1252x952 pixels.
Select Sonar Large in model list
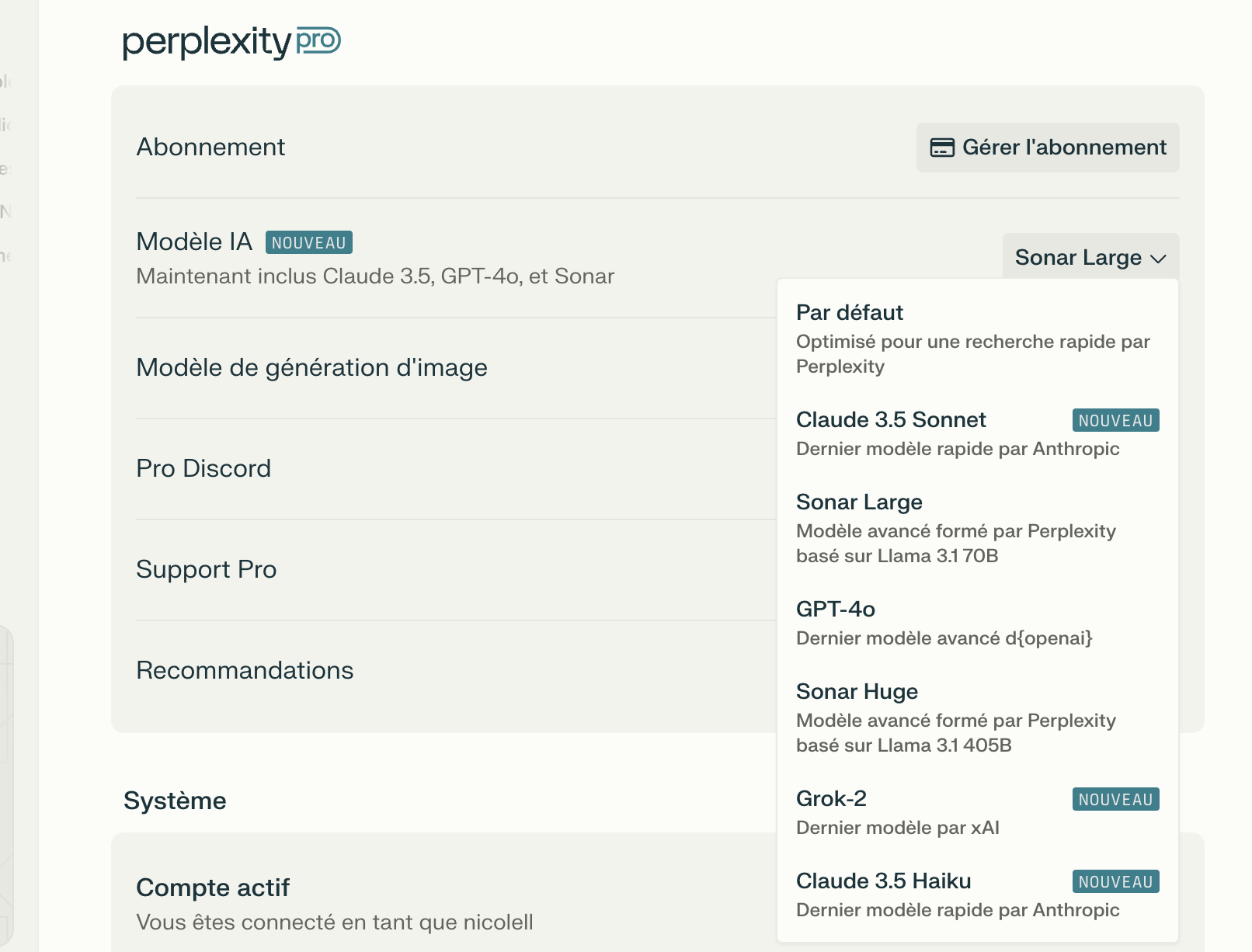(977, 528)
